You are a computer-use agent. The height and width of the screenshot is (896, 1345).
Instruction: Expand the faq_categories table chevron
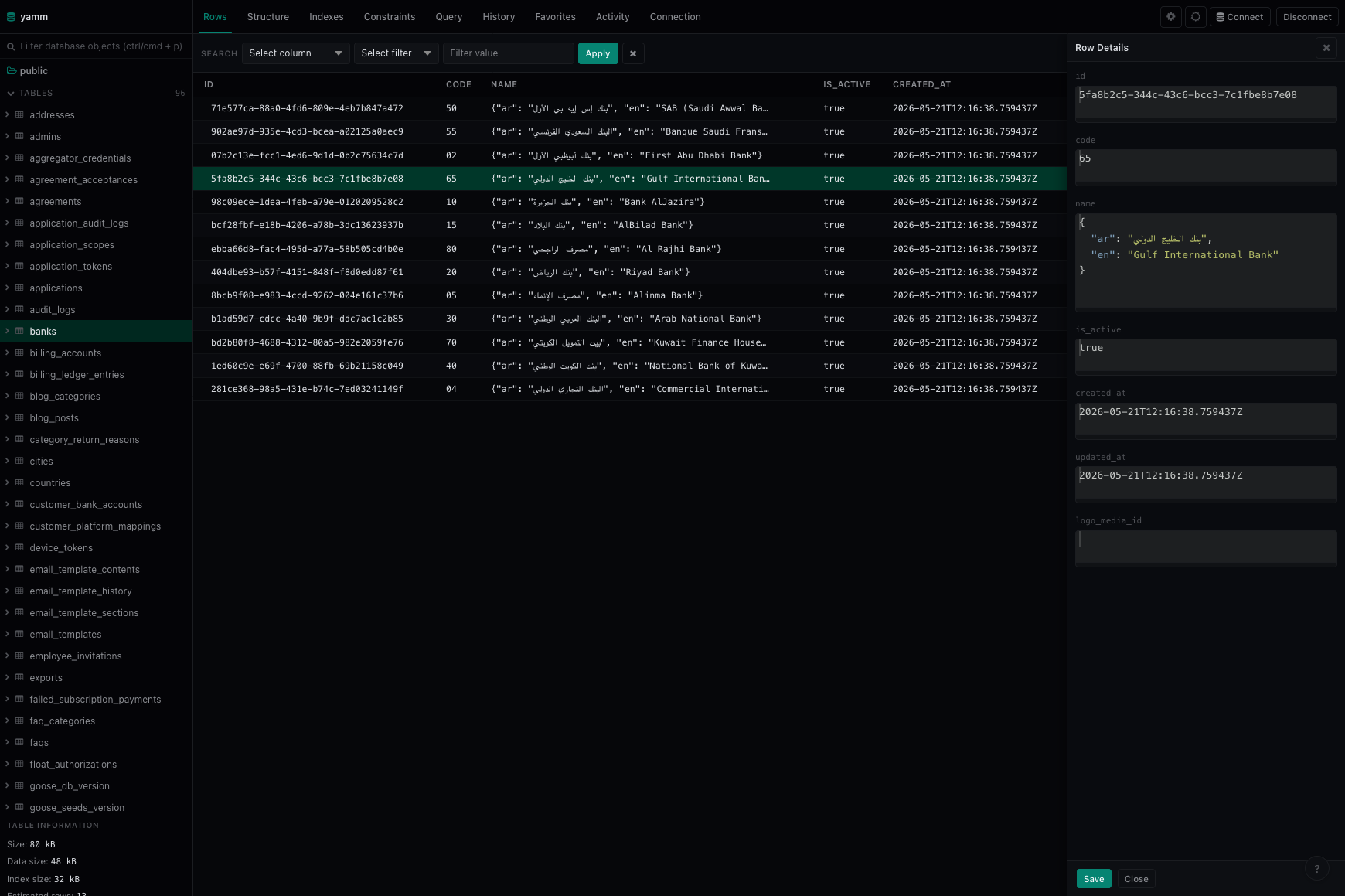pos(7,721)
